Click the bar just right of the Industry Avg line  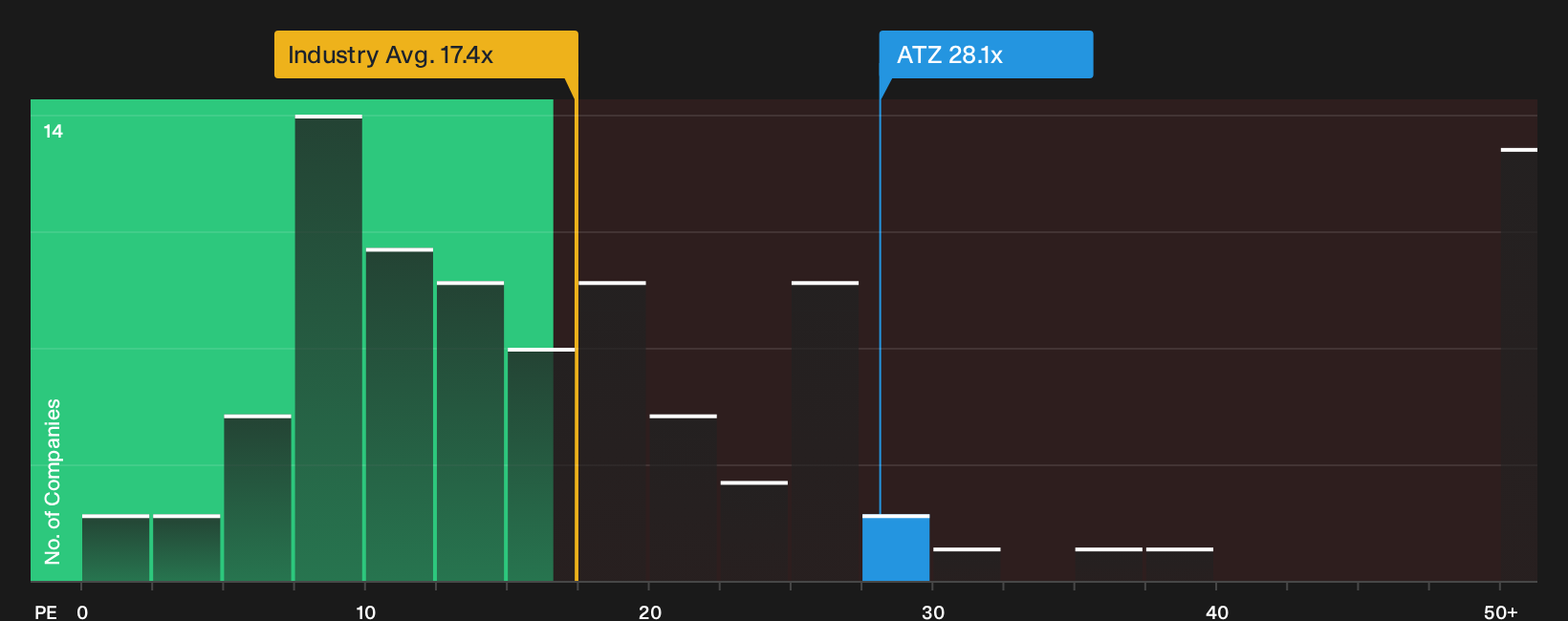pos(612,432)
